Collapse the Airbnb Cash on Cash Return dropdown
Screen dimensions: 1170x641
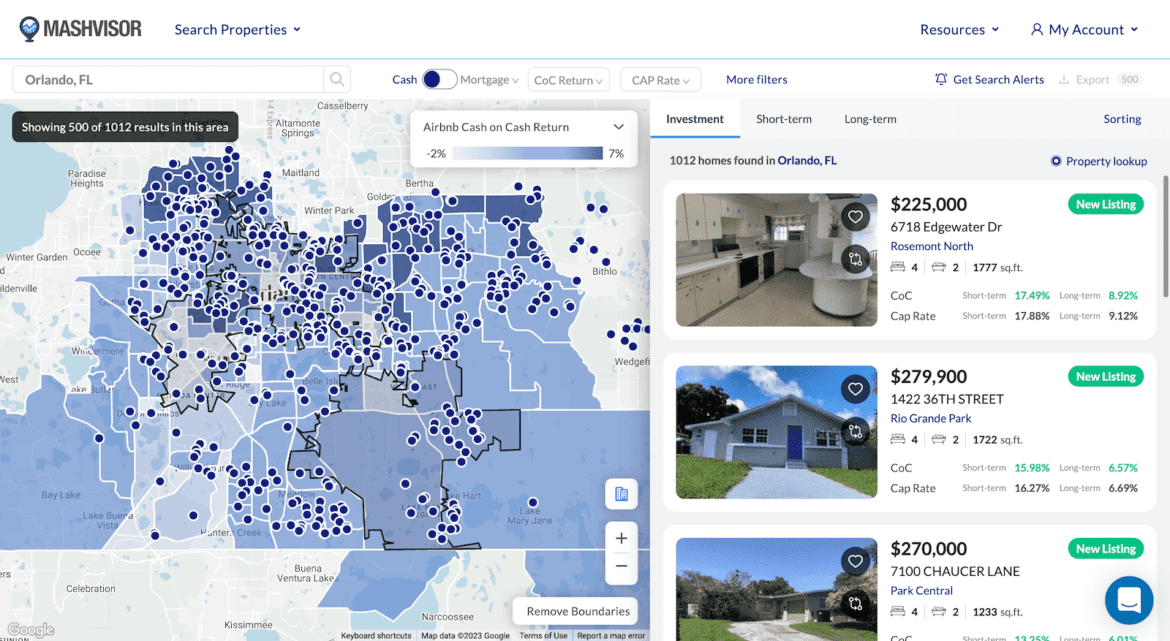(618, 127)
